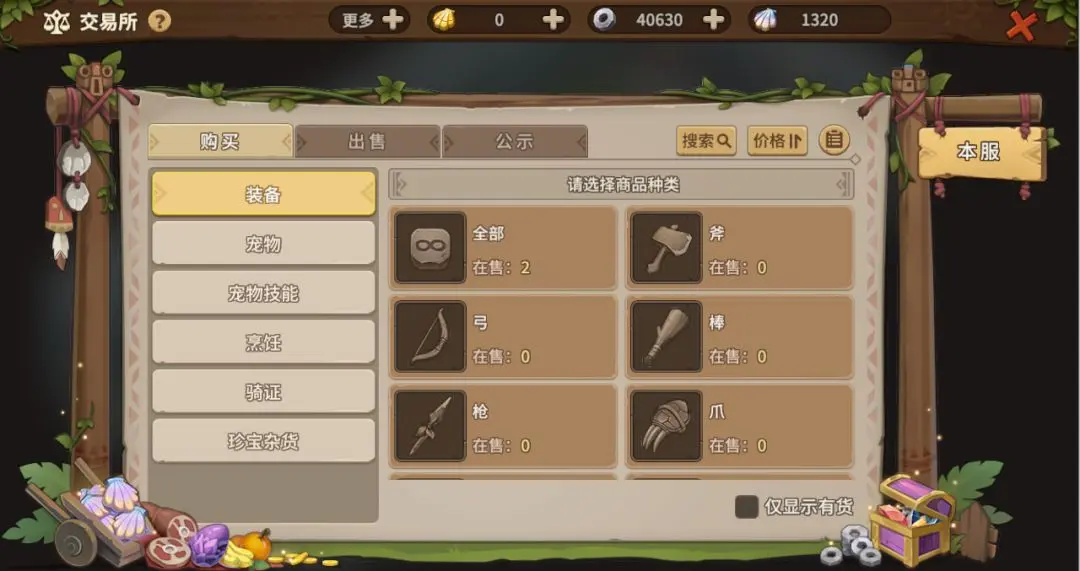
Task: Switch to the 公示 tab
Action: tap(515, 142)
